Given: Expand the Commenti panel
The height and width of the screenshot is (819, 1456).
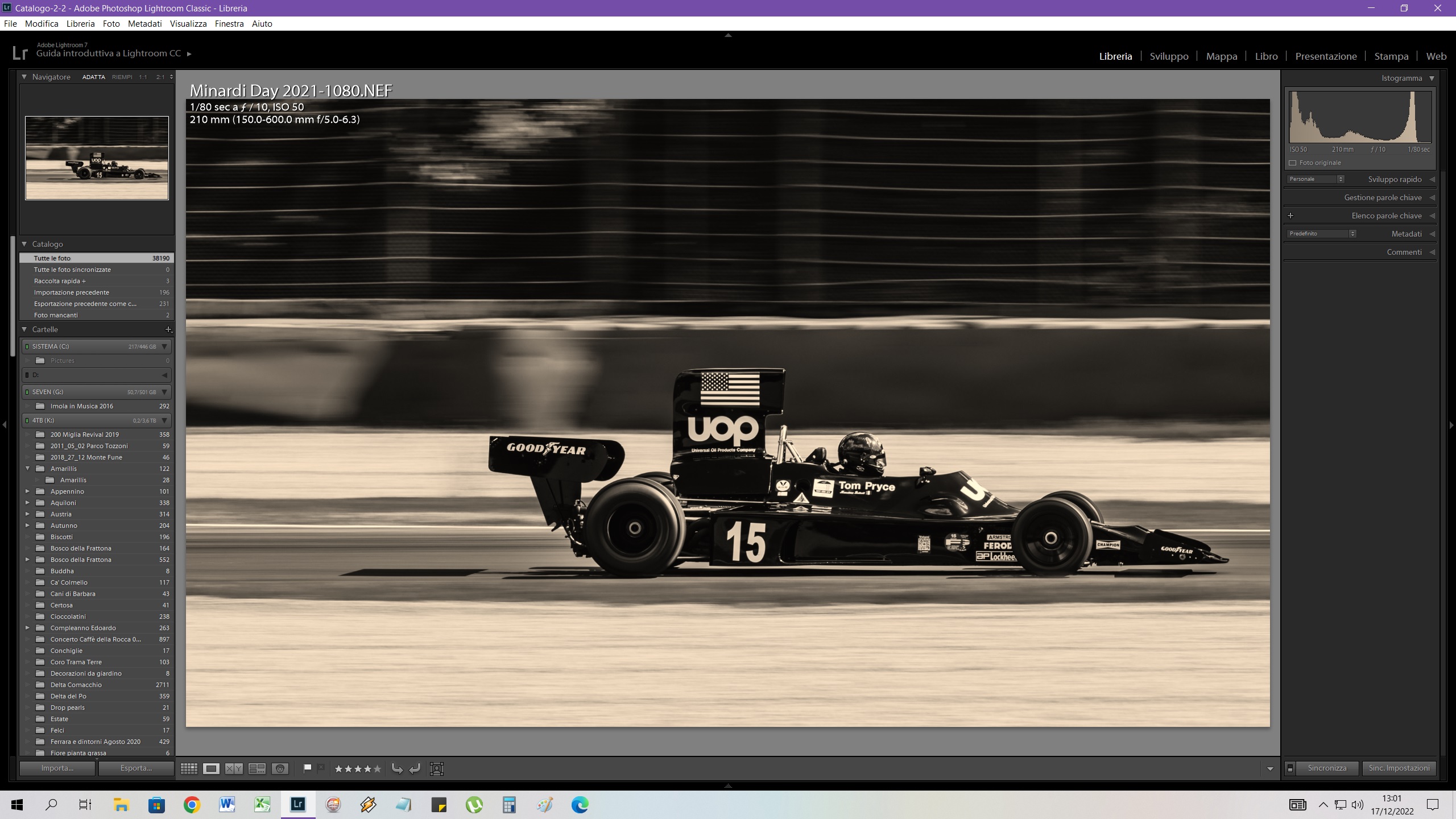Looking at the screenshot, I should [1432, 252].
